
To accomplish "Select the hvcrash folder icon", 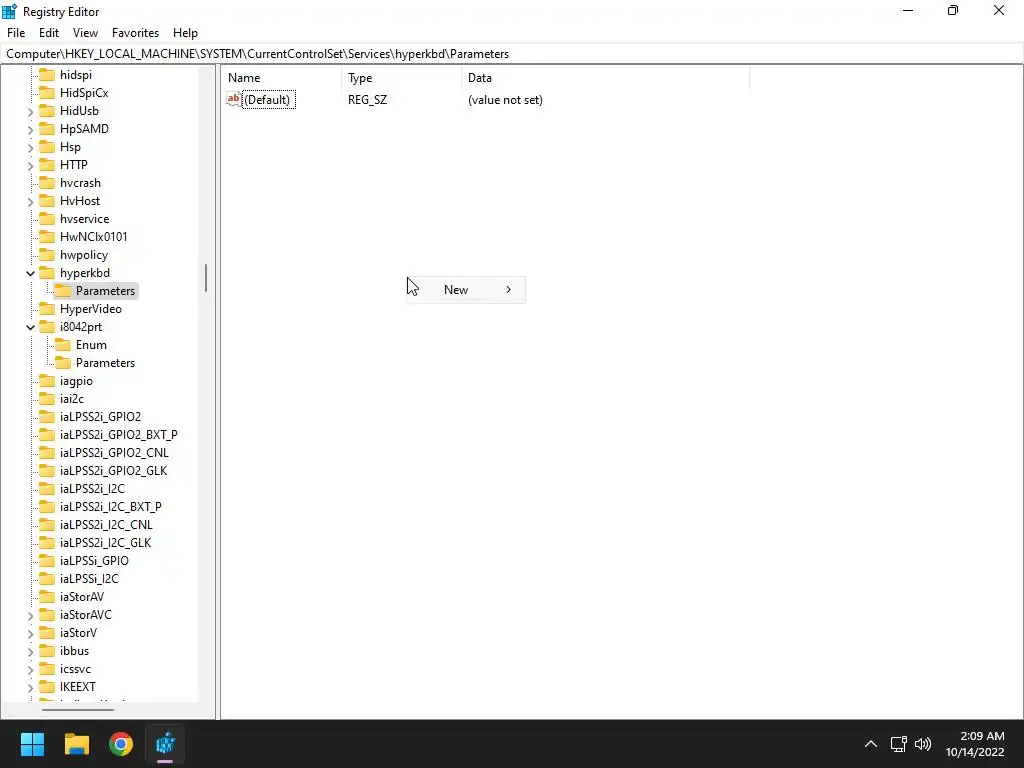I will coord(47,183).
